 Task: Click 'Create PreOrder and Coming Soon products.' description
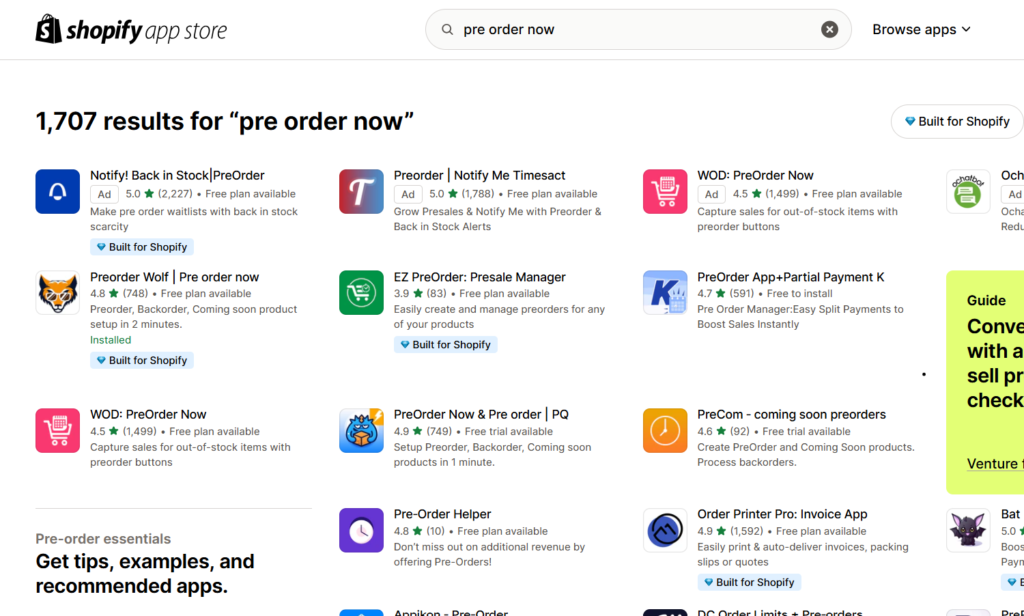click(x=806, y=455)
